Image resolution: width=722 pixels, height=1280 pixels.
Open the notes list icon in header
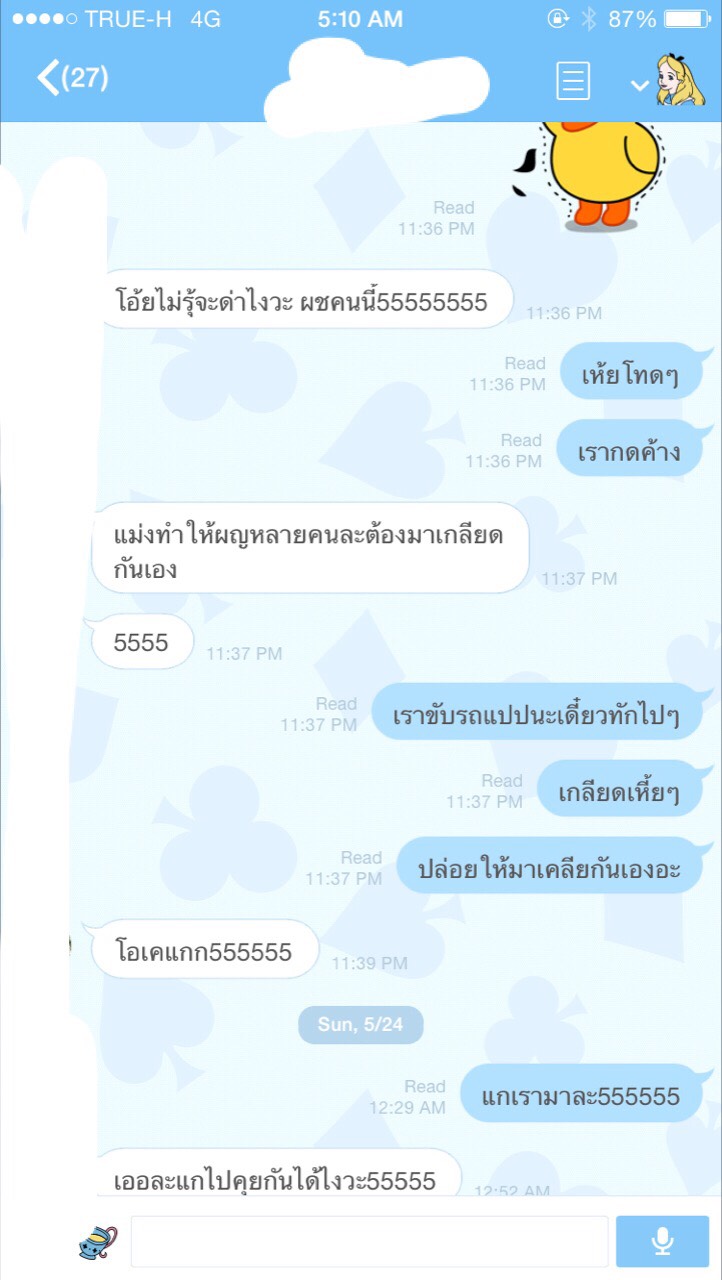click(573, 81)
